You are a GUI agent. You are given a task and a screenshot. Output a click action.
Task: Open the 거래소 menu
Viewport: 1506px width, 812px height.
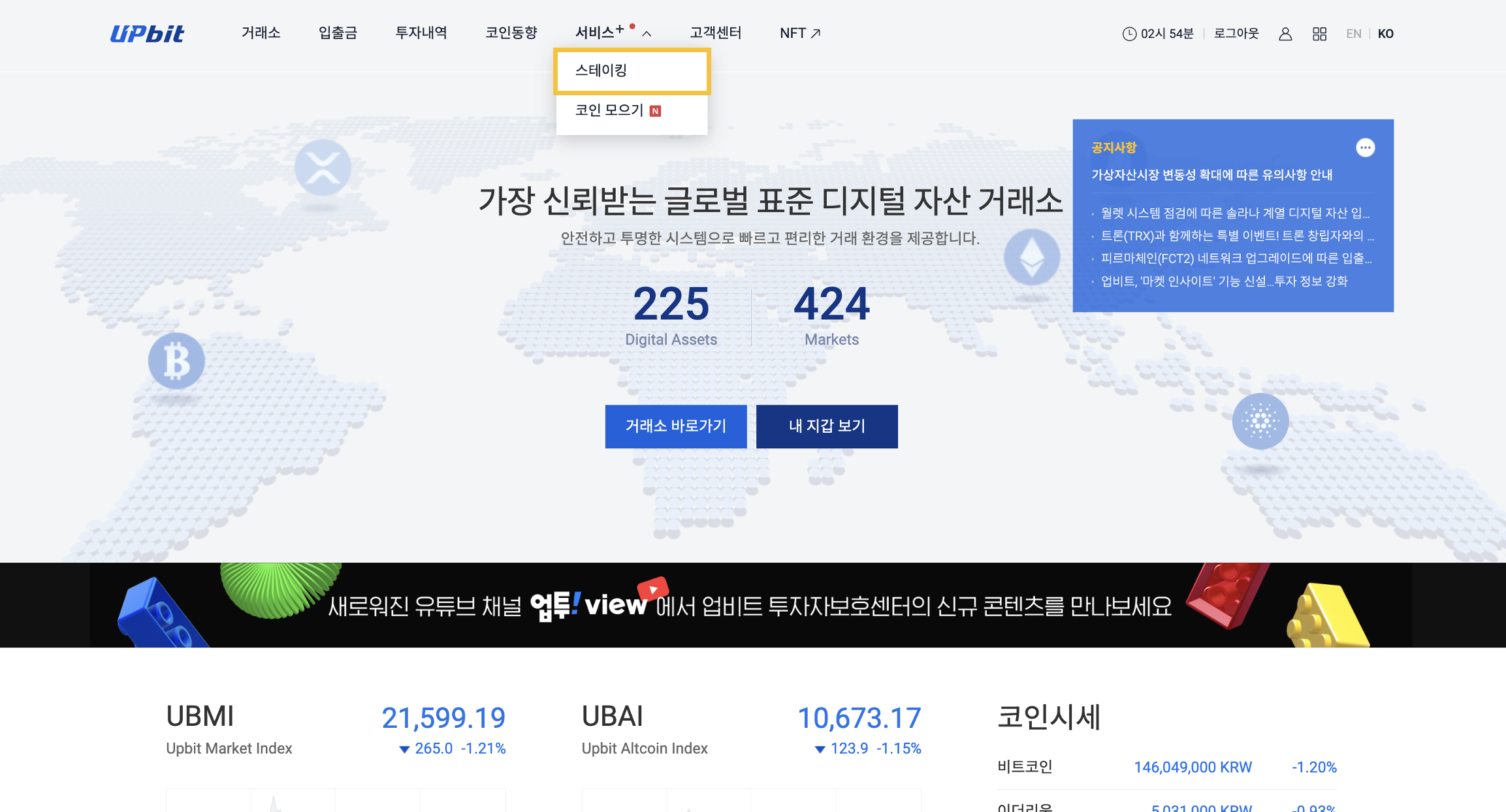(x=261, y=33)
